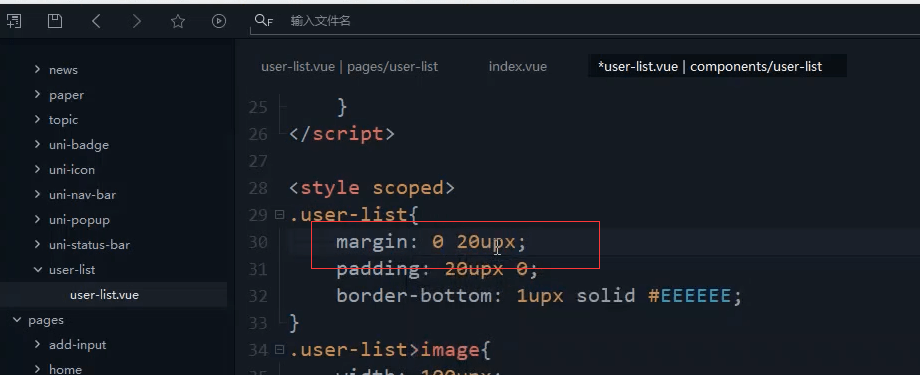Viewport: 920px width, 375px height.
Task: Switch to user-list.vue pages/user-list tab
Action: point(350,66)
